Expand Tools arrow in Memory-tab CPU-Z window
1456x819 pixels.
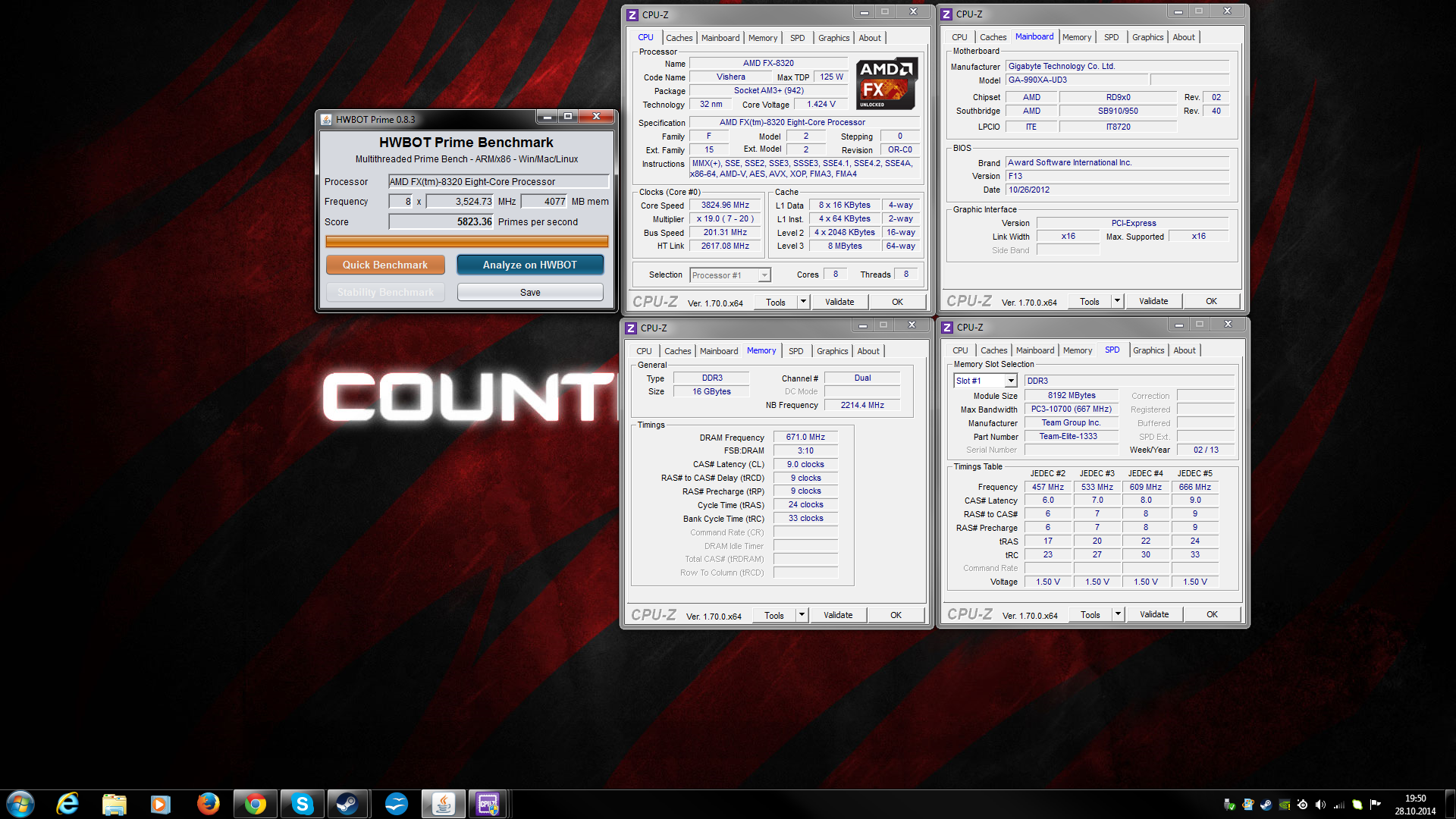(x=802, y=615)
